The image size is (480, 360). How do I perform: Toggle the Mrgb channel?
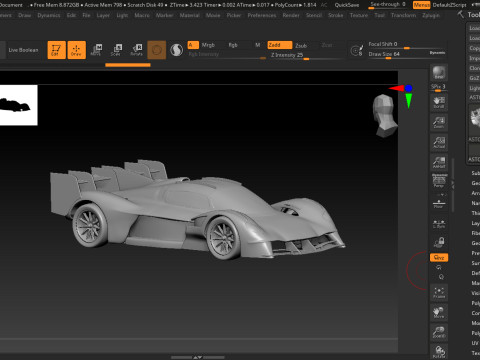pyautogui.click(x=208, y=45)
